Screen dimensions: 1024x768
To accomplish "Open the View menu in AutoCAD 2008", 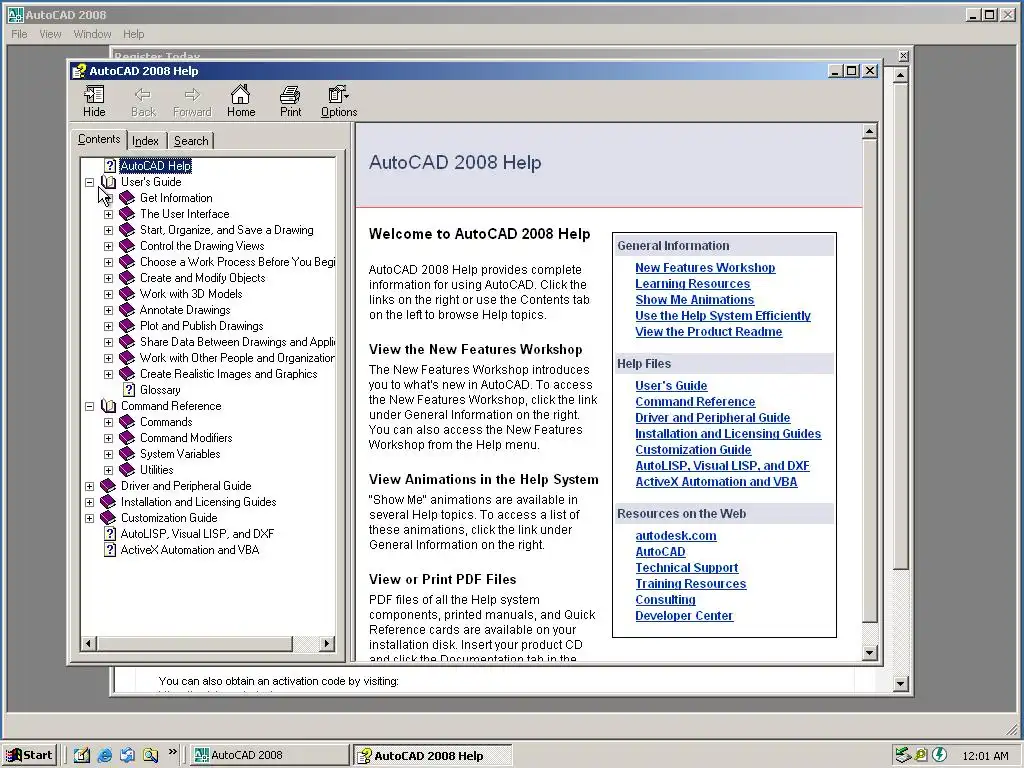I will [x=50, y=34].
